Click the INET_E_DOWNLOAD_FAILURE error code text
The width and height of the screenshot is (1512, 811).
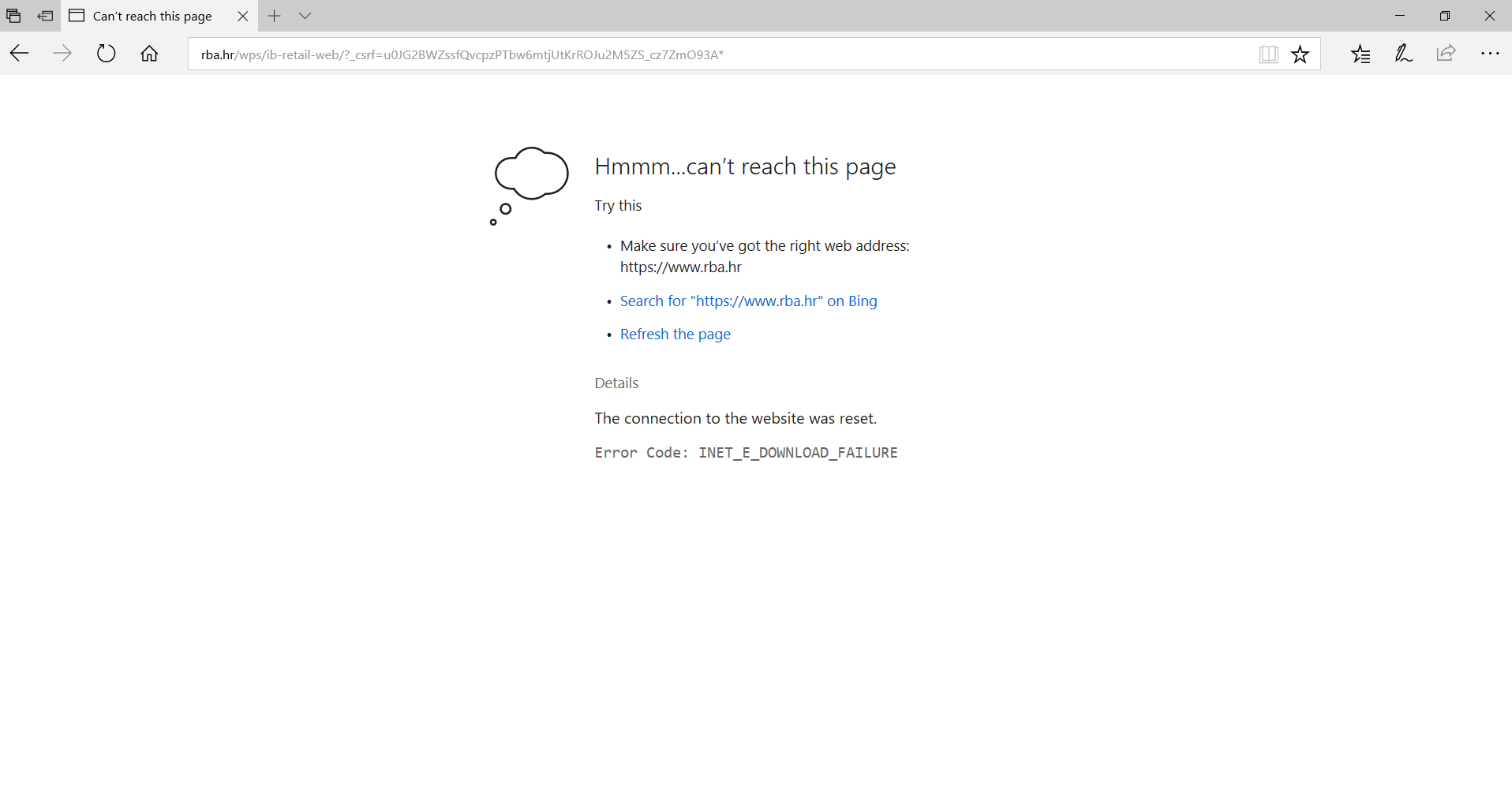pos(798,452)
